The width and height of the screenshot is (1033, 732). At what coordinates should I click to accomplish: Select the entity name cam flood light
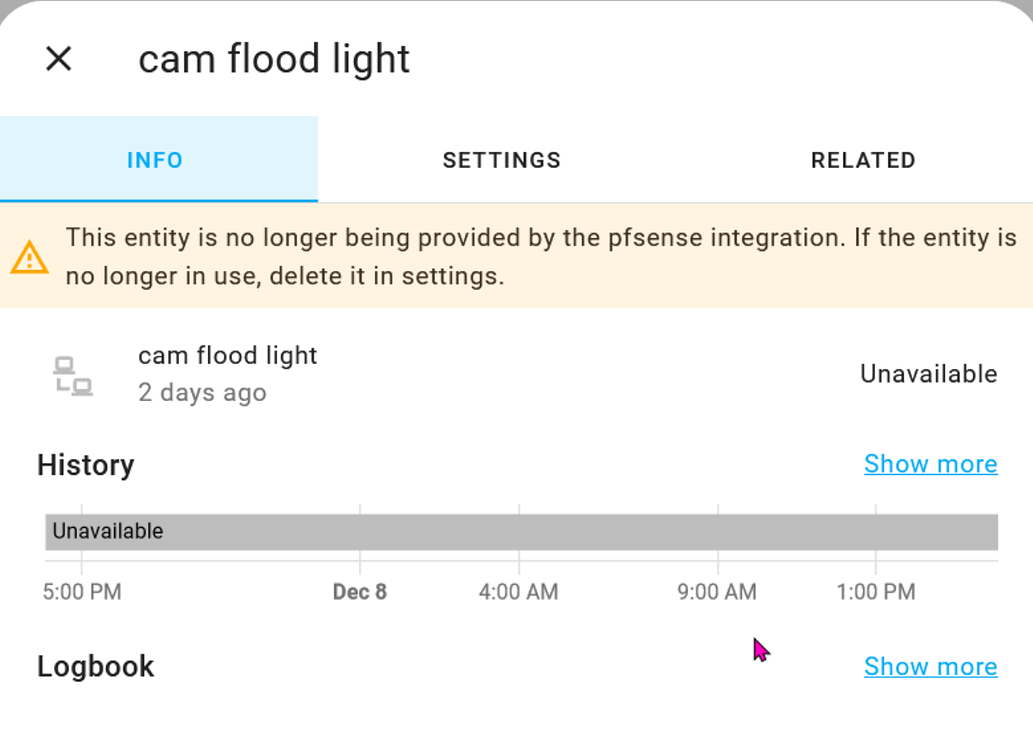227,355
